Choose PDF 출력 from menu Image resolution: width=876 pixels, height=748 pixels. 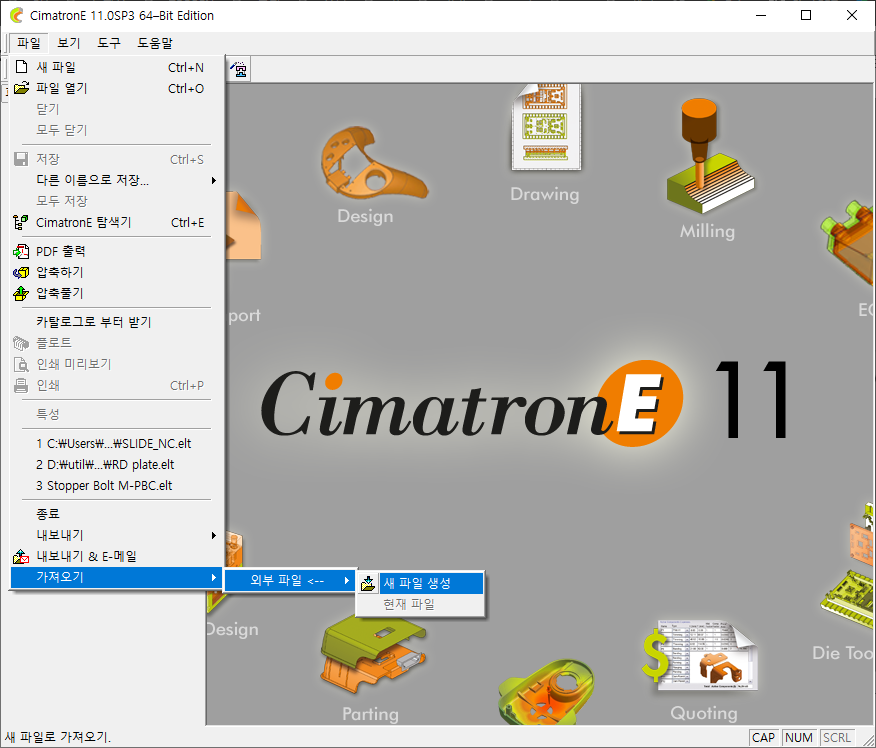pyautogui.click(x=117, y=251)
